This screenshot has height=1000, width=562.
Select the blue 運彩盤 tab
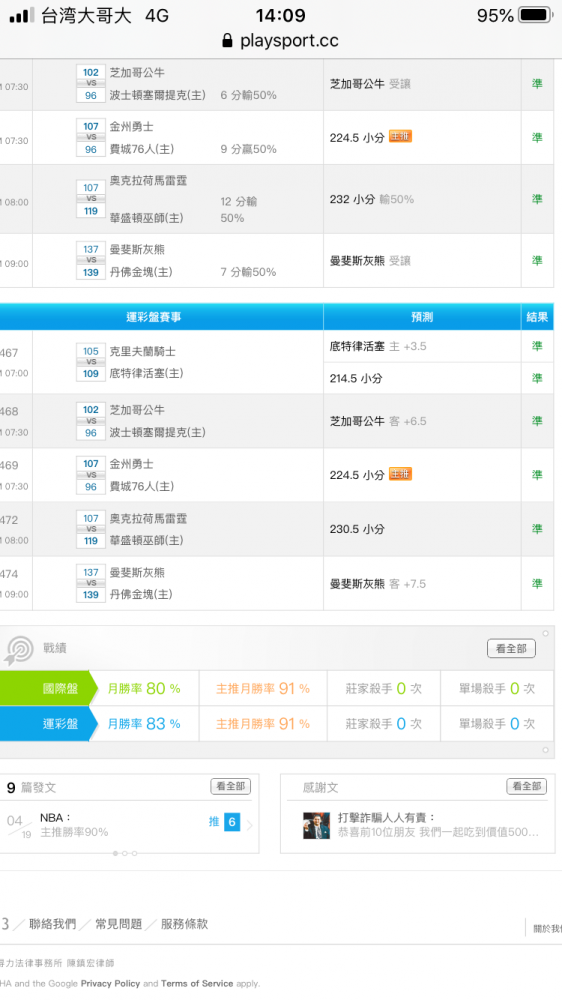49,724
